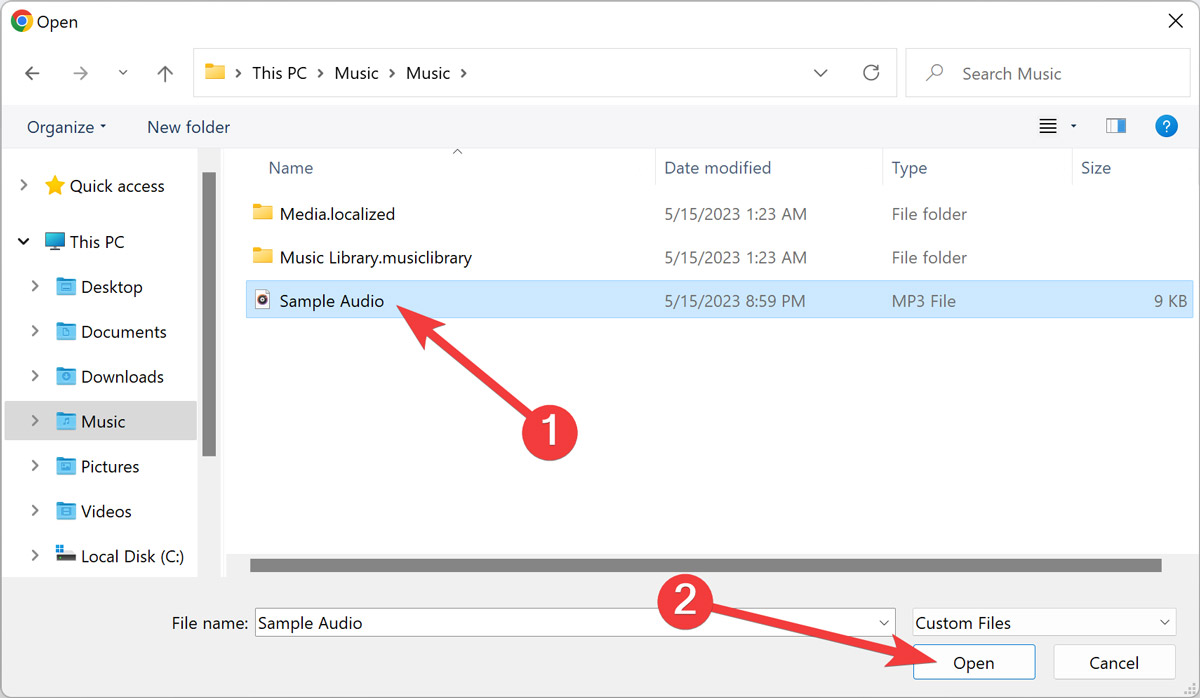The height and width of the screenshot is (698, 1200).
Task: Click the folder icon in the address bar
Action: tap(215, 72)
